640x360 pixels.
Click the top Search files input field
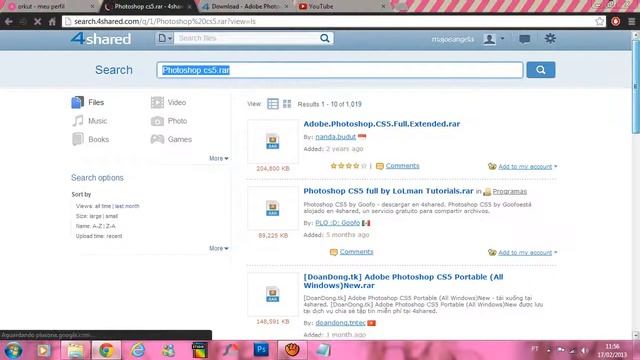coord(247,38)
